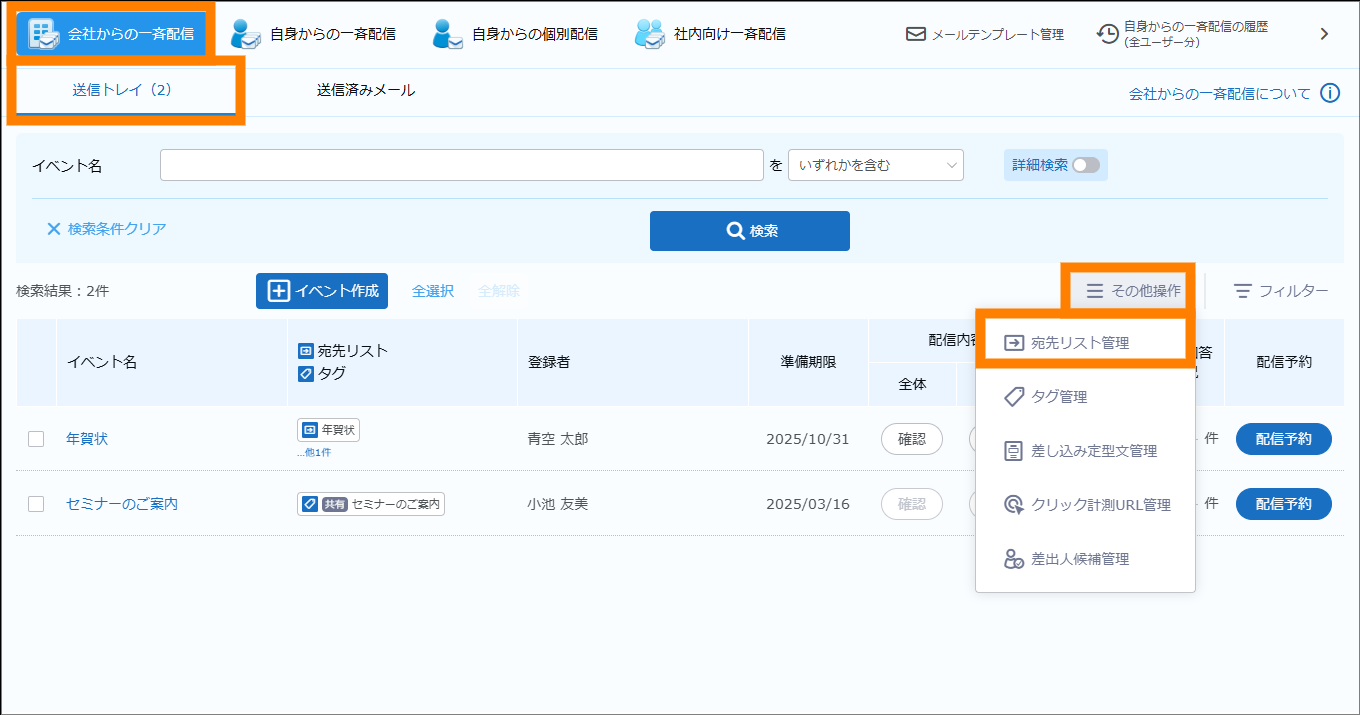The height and width of the screenshot is (715, 1360).
Task: Click in the イベント名 search field
Action: [x=461, y=165]
